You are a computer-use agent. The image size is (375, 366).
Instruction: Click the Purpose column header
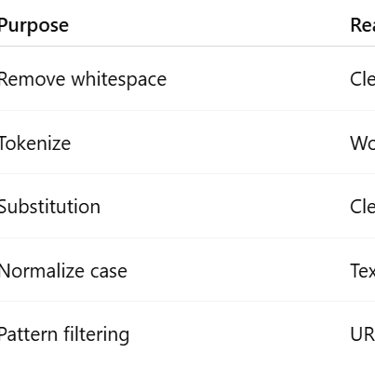click(x=34, y=26)
